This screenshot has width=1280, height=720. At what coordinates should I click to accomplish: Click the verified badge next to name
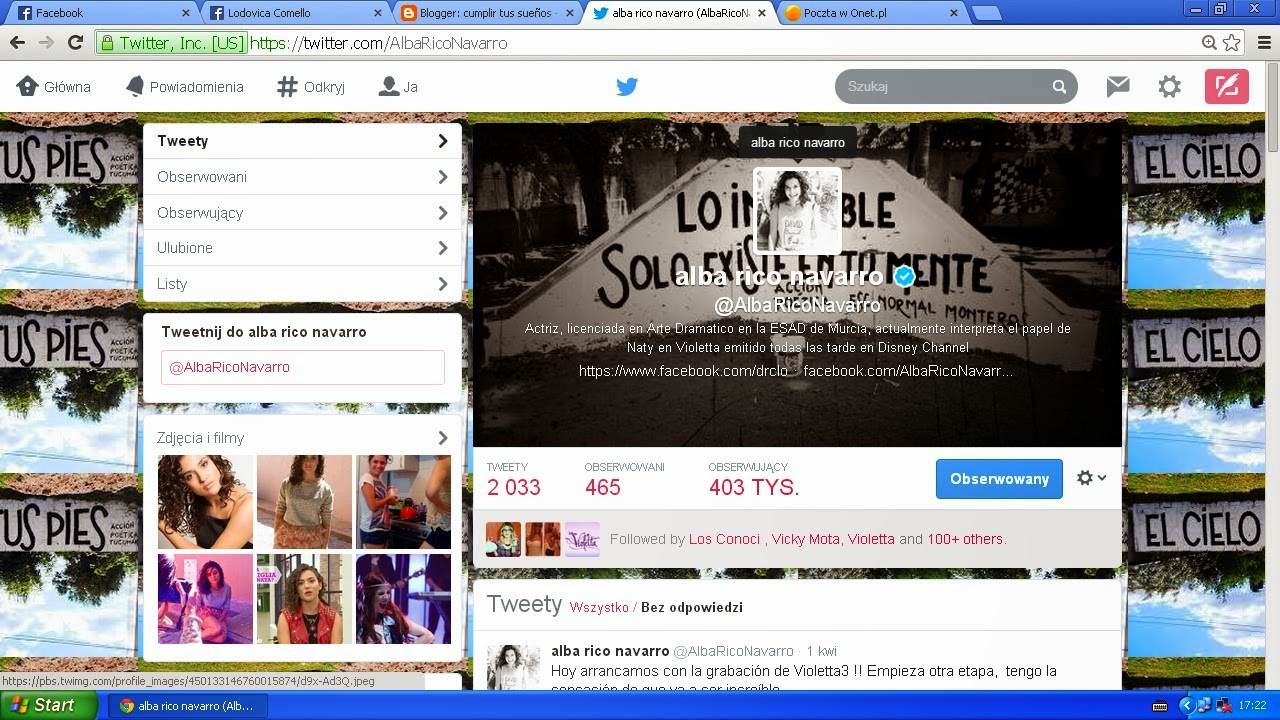[x=904, y=276]
